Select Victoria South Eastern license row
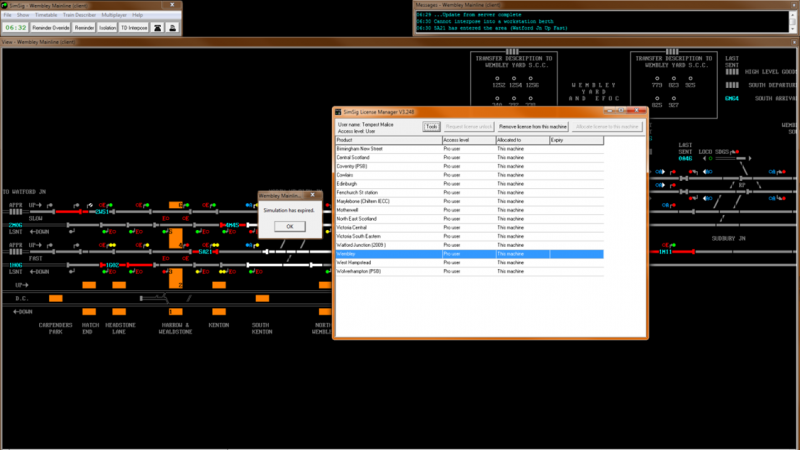Screen dimensions: 800x450 click(469, 236)
